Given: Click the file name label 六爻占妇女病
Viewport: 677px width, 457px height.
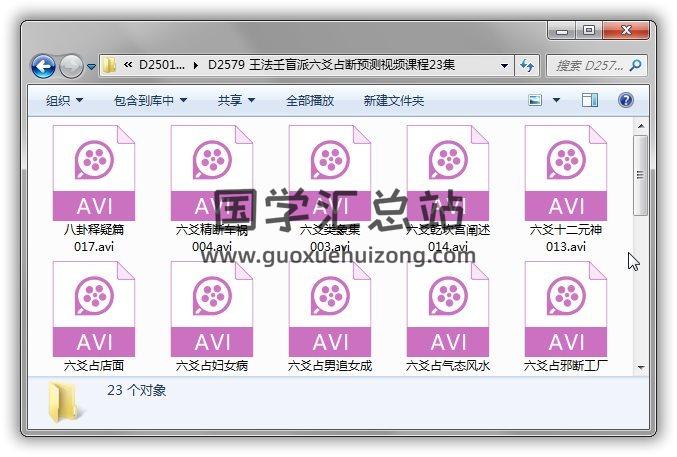Looking at the screenshot, I should 212,366.
